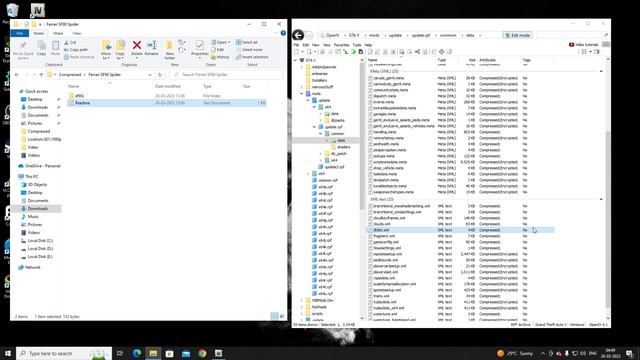Click the Explorer search box for Ferrari SF90 Spider
This screenshot has width=640, height=360.
tap(227, 75)
